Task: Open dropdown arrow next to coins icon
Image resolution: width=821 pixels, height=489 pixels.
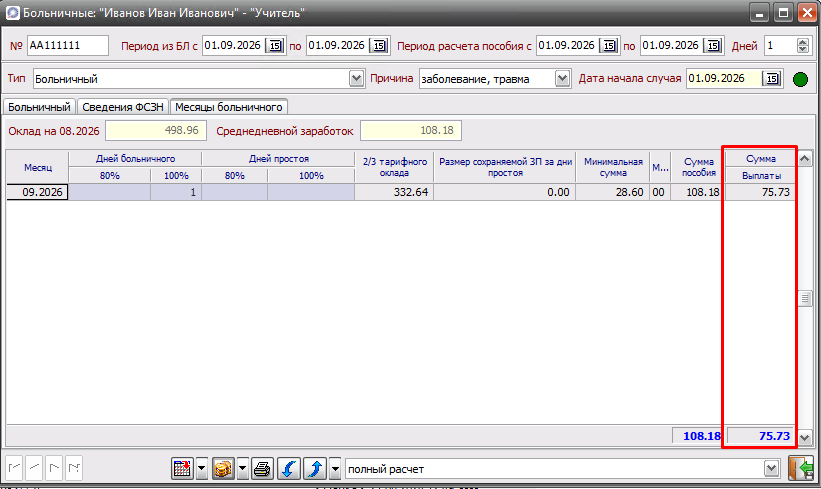Action: tap(242, 469)
